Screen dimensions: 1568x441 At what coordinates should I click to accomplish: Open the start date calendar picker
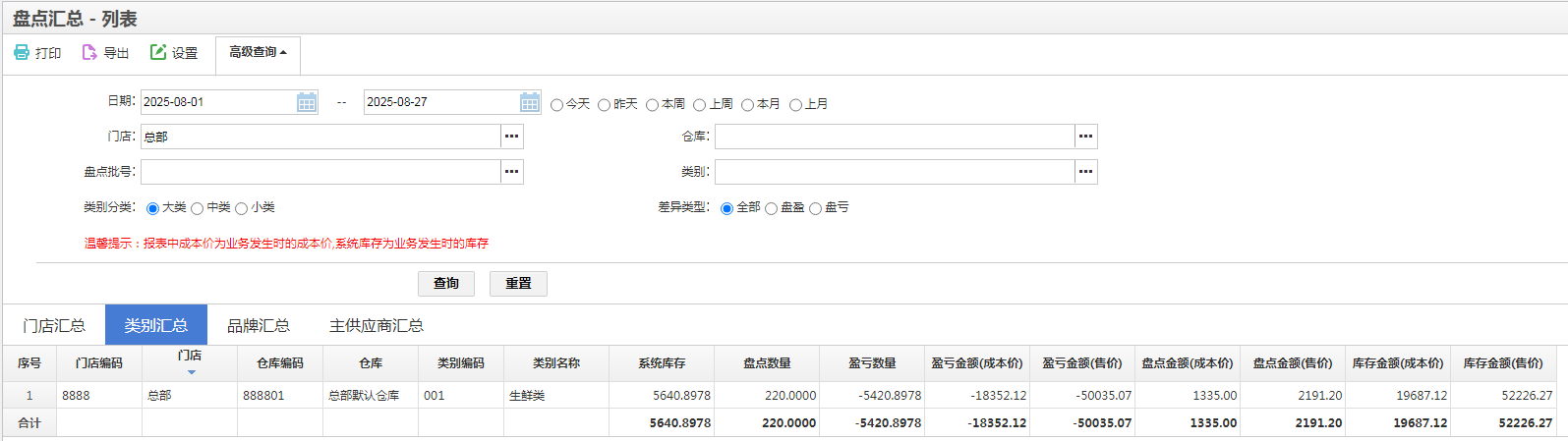click(x=307, y=102)
